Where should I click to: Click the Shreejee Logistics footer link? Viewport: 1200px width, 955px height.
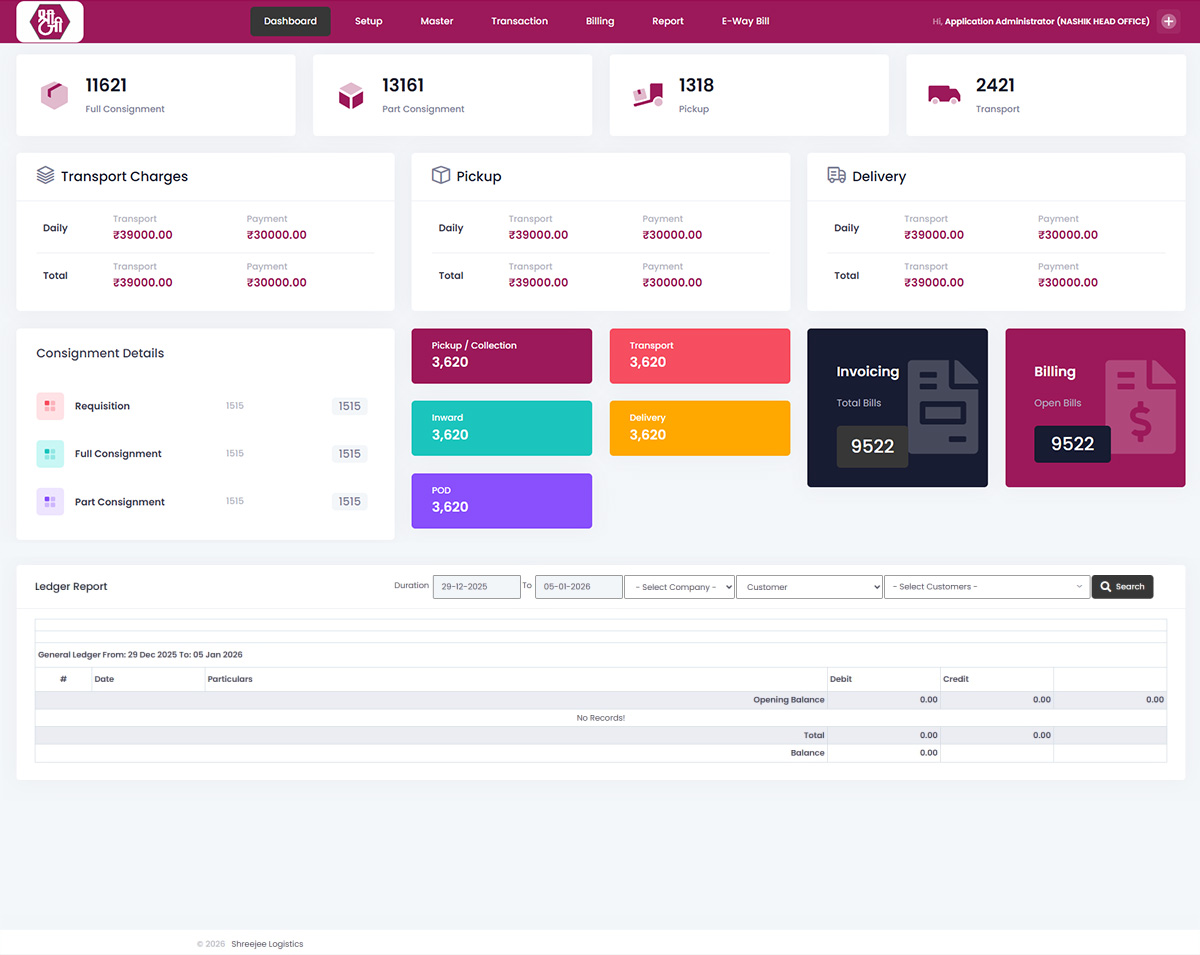point(267,943)
